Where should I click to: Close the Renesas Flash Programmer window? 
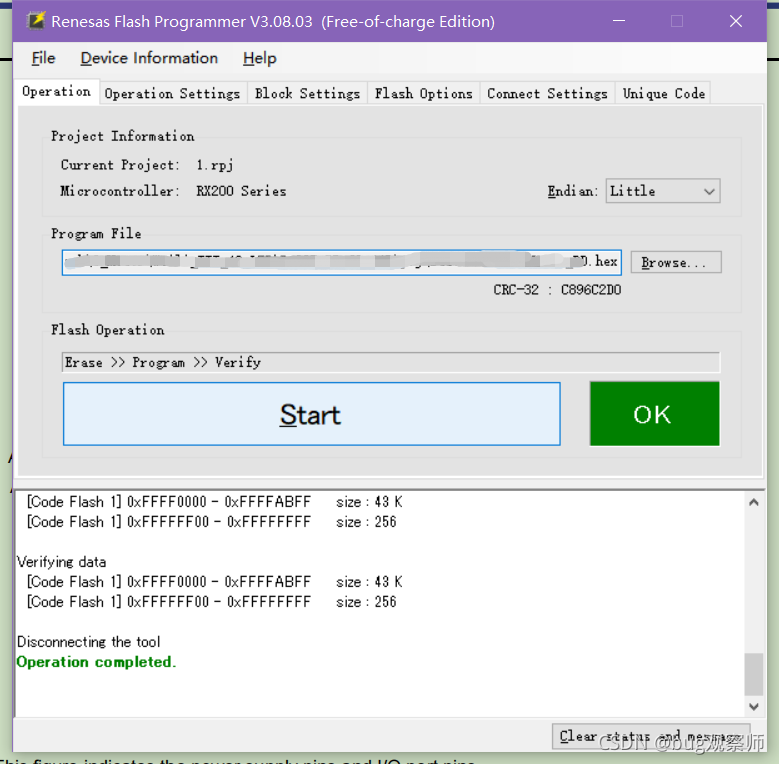tap(736, 21)
